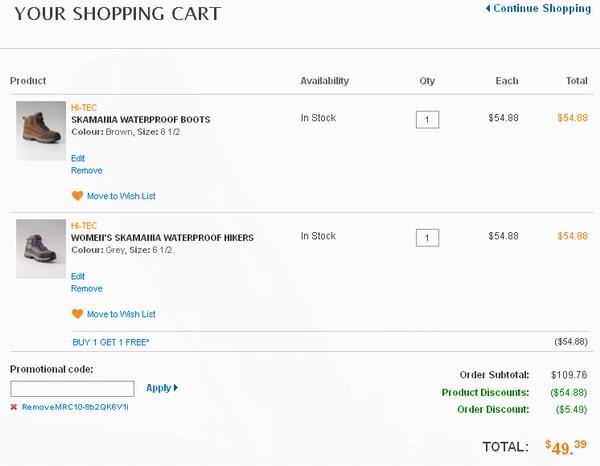Open the grey women's hikers product thumbnail
The height and width of the screenshot is (466, 600).
[x=41, y=249]
